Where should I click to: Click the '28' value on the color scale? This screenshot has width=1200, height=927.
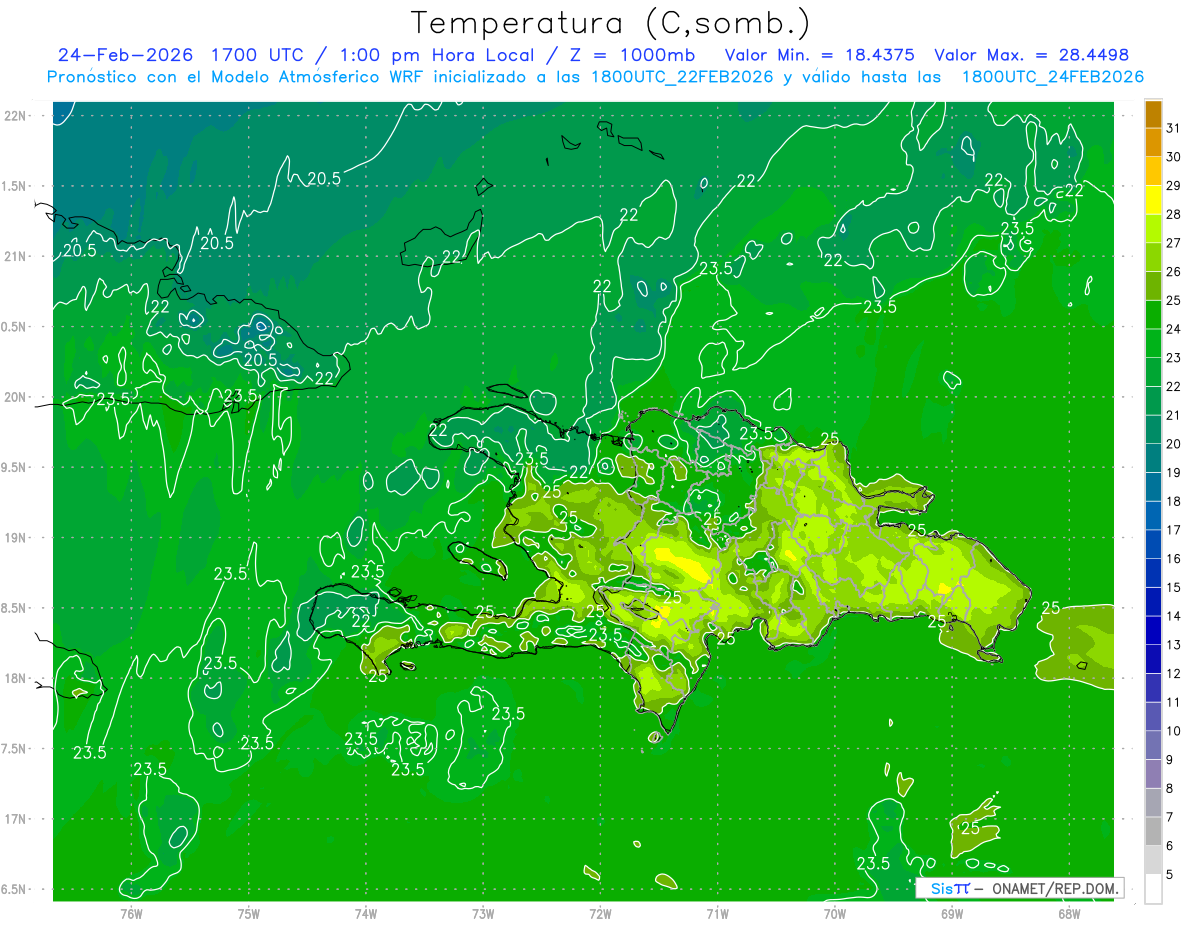coord(1174,214)
